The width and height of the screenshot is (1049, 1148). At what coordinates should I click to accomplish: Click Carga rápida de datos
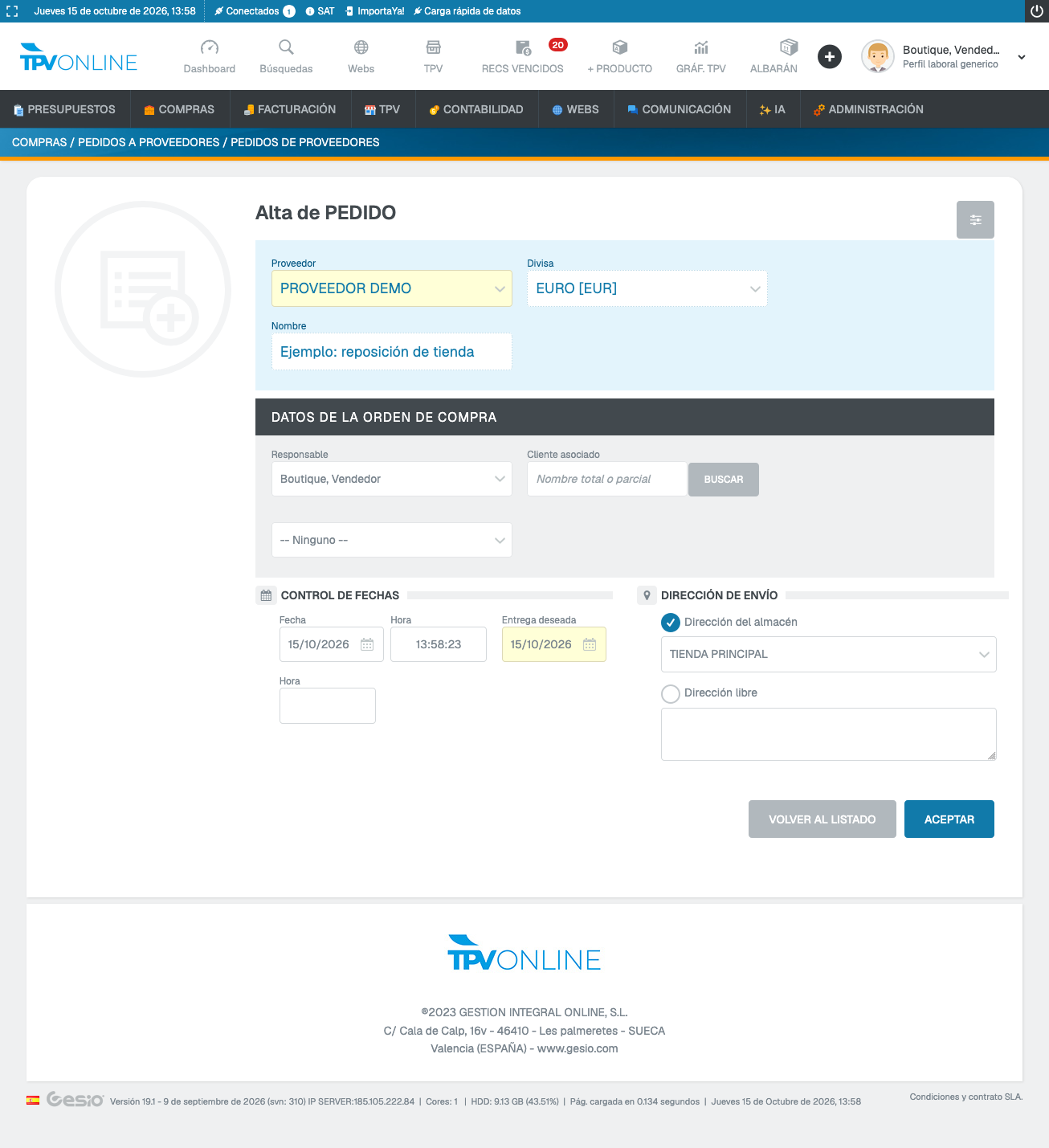(x=467, y=11)
